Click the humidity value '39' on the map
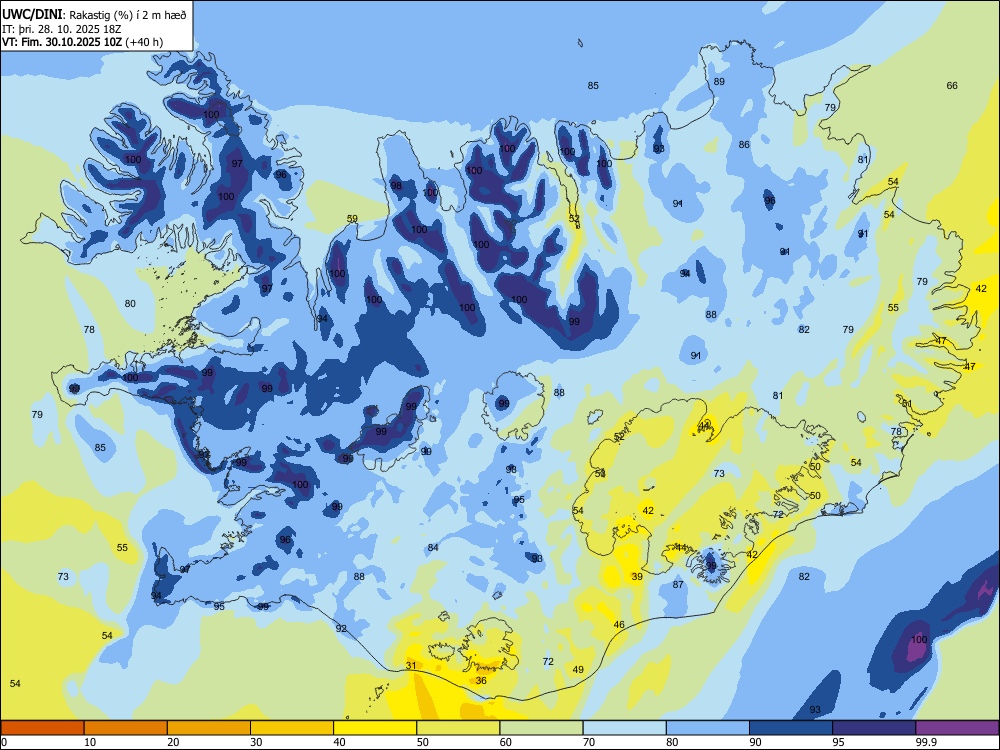This screenshot has height=750, width=1000. point(637,577)
